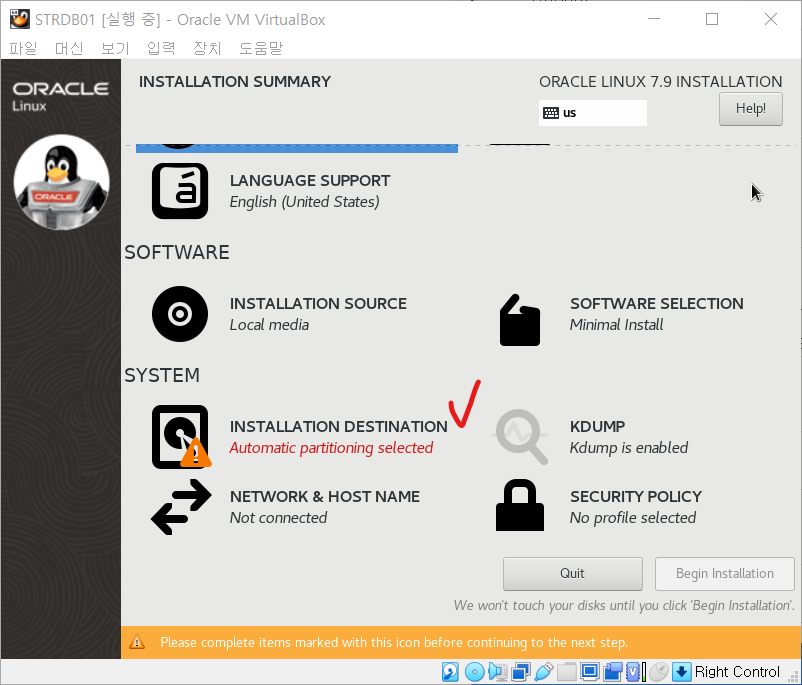
Task: Click the USB devices status icon
Action: (x=544, y=672)
